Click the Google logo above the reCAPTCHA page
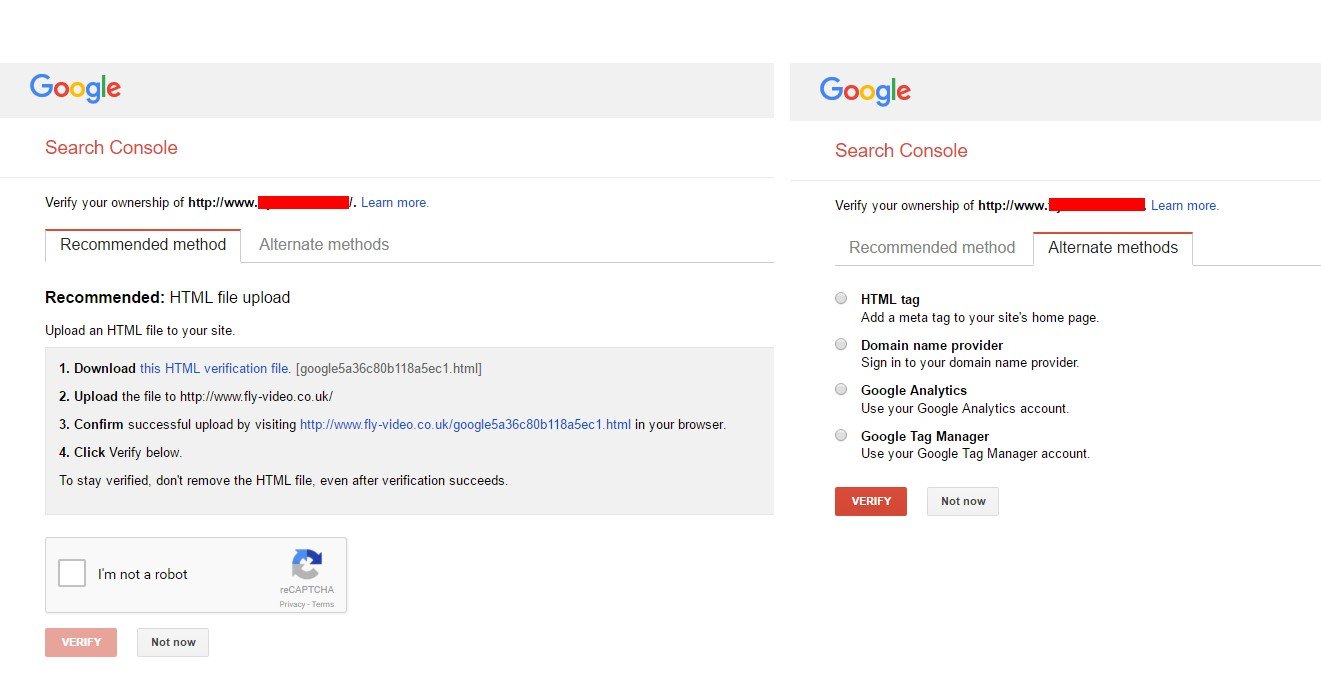 76,88
